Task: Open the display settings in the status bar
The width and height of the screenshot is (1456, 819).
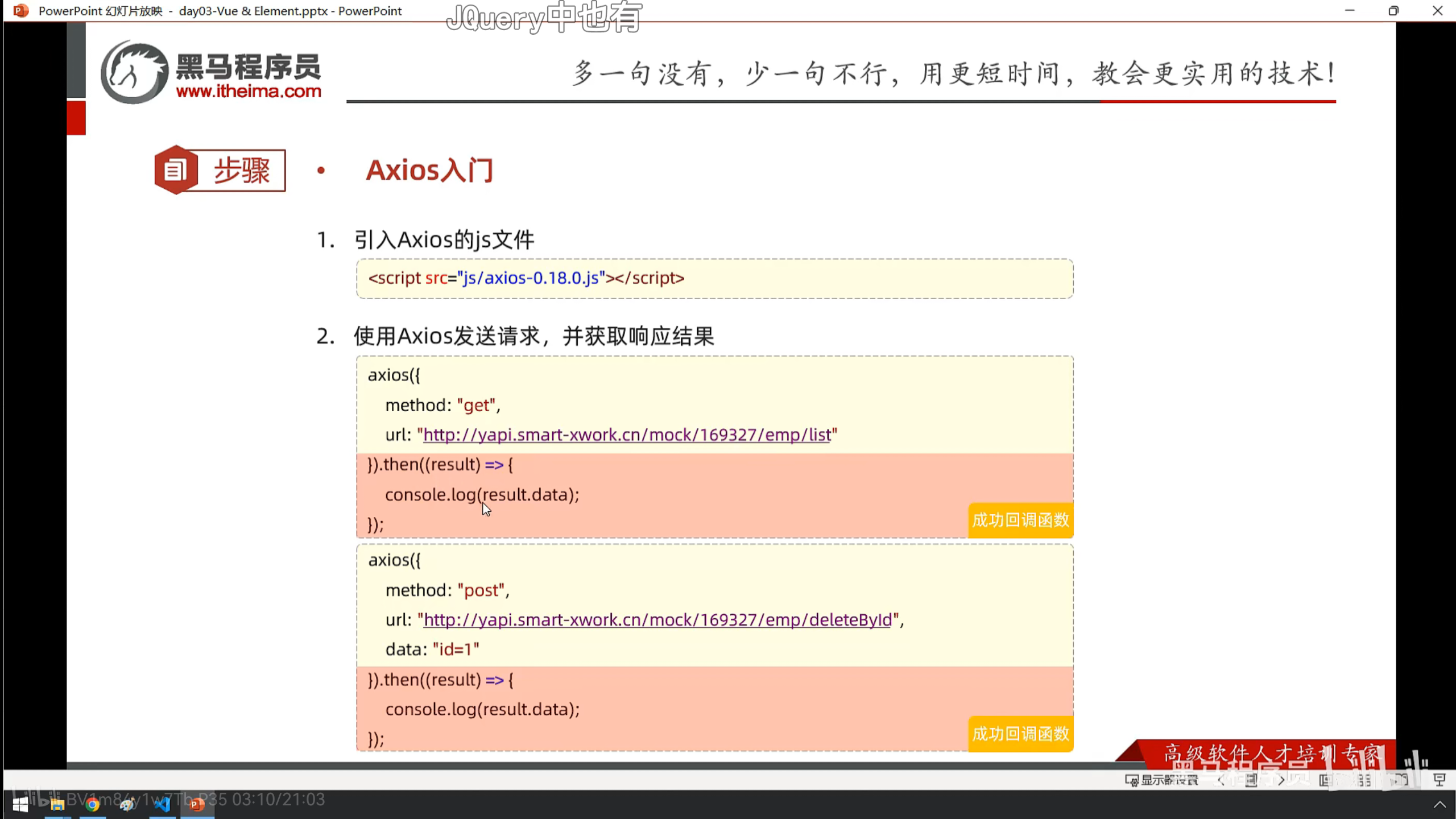Action: 1161,780
